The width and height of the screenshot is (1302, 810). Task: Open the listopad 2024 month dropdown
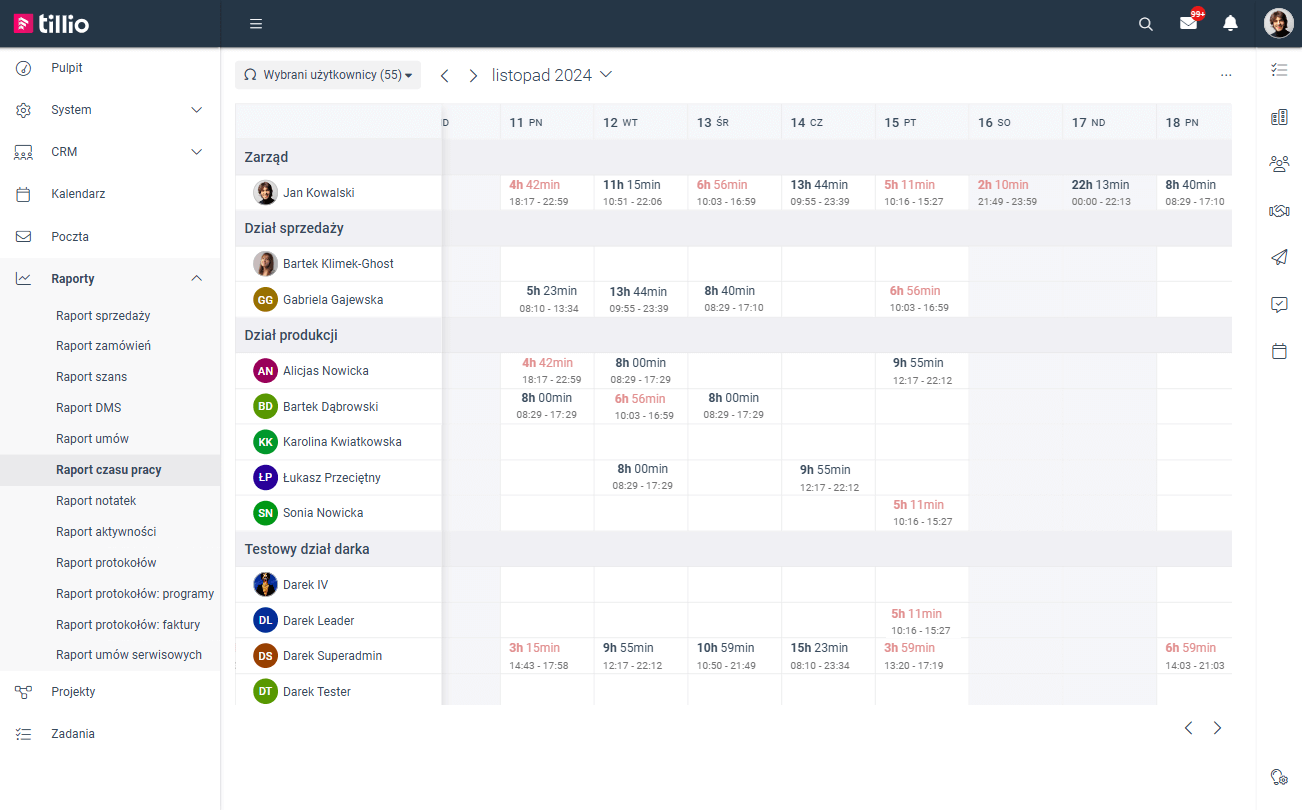click(x=552, y=75)
